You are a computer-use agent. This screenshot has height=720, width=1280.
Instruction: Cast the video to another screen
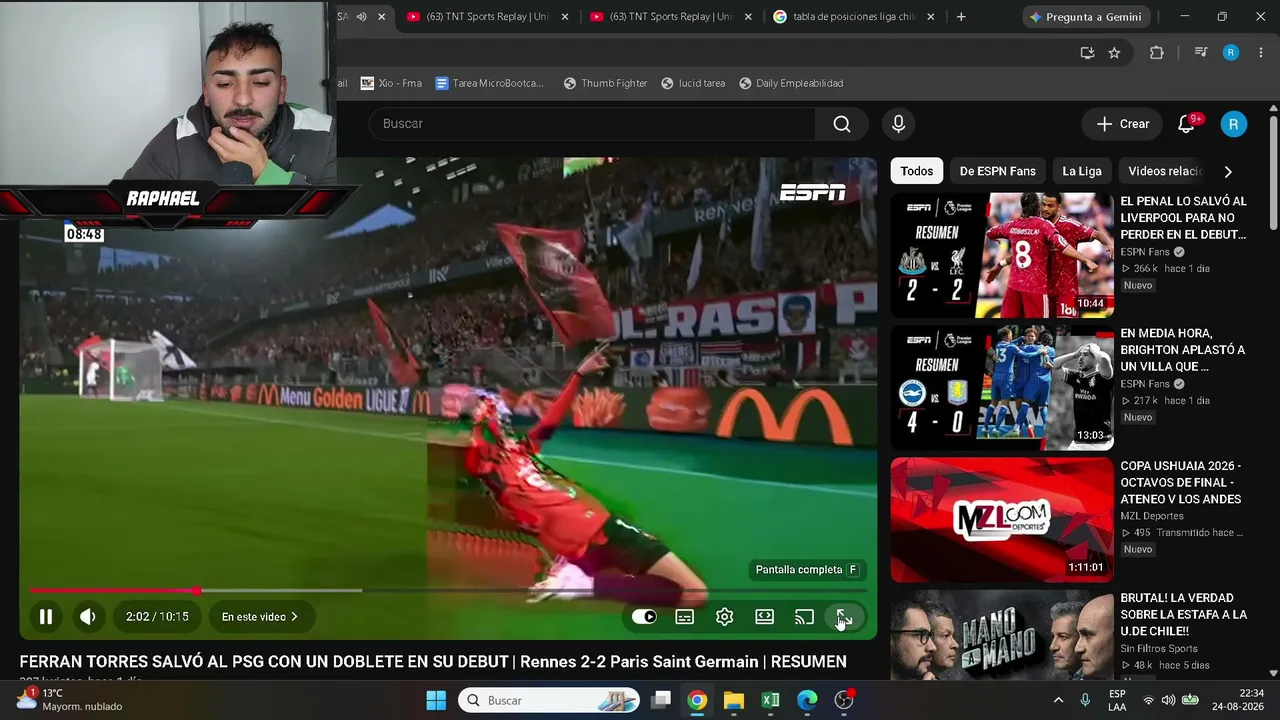804,617
